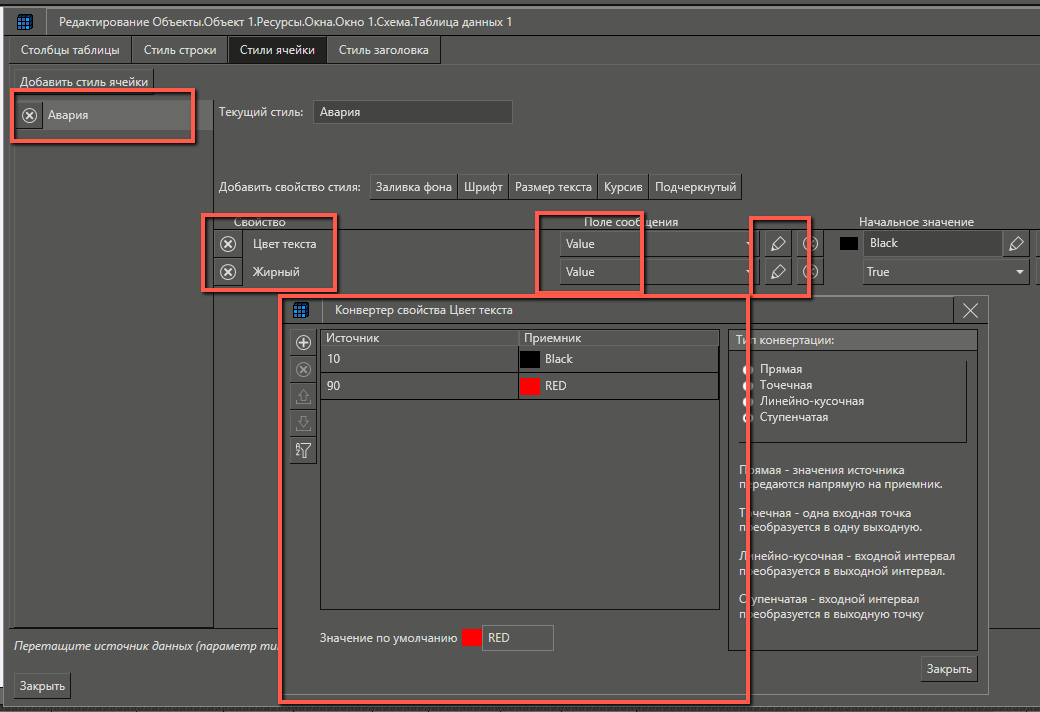Open converter editor for Цвет текста row

click(x=777, y=244)
